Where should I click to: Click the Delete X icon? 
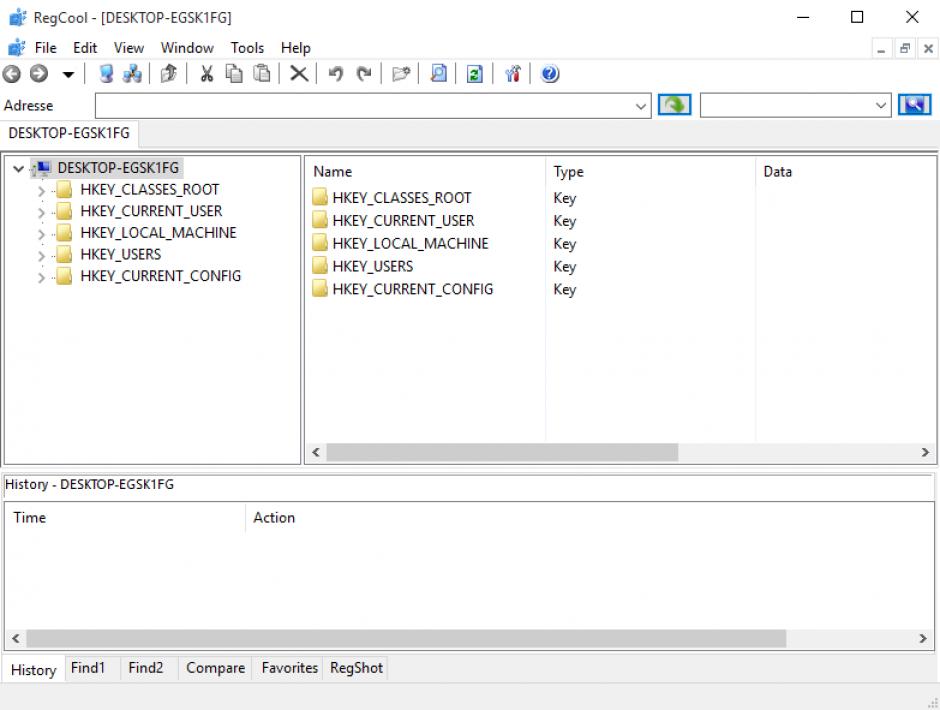(299, 74)
